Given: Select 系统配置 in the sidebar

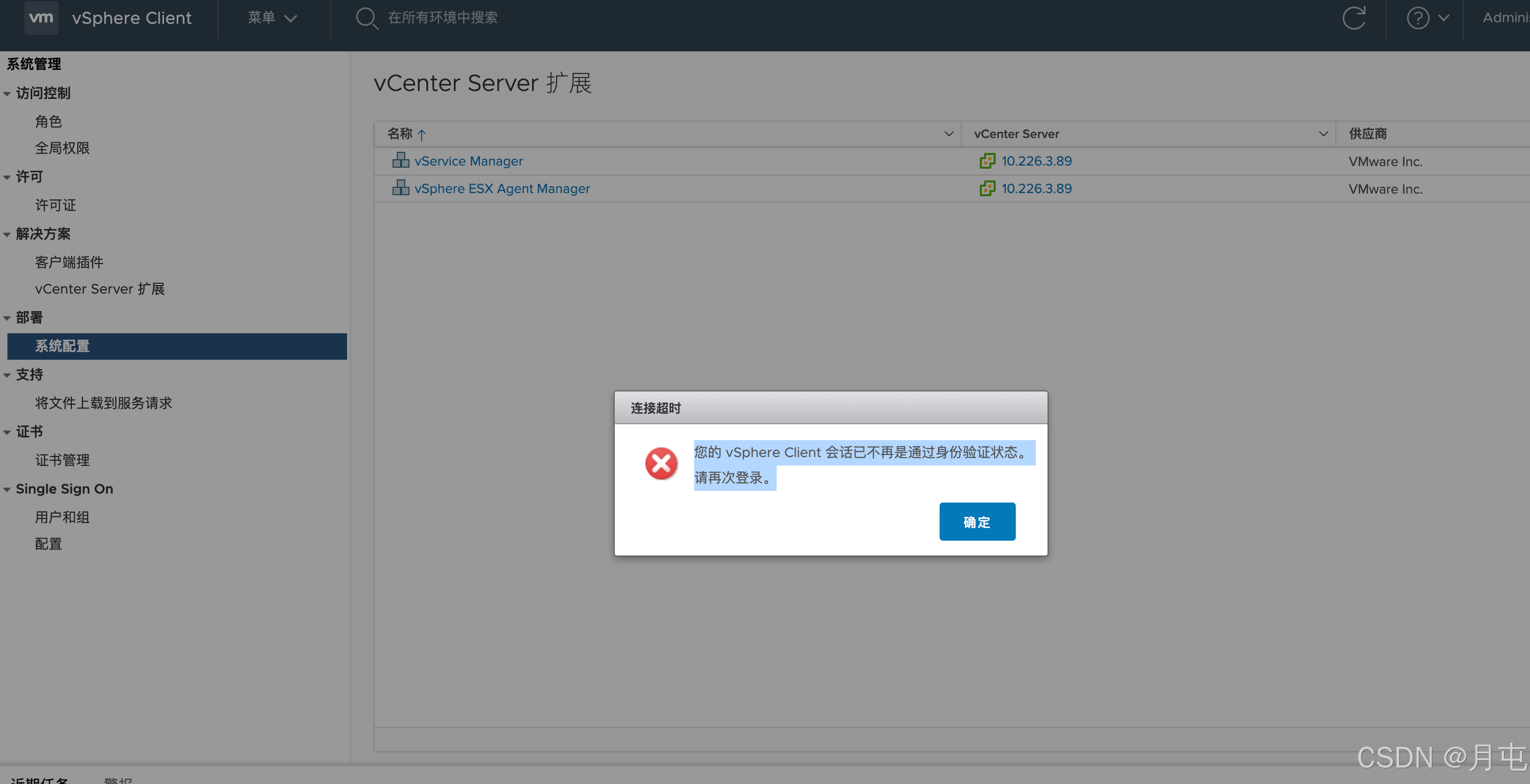Looking at the screenshot, I should click(62, 345).
